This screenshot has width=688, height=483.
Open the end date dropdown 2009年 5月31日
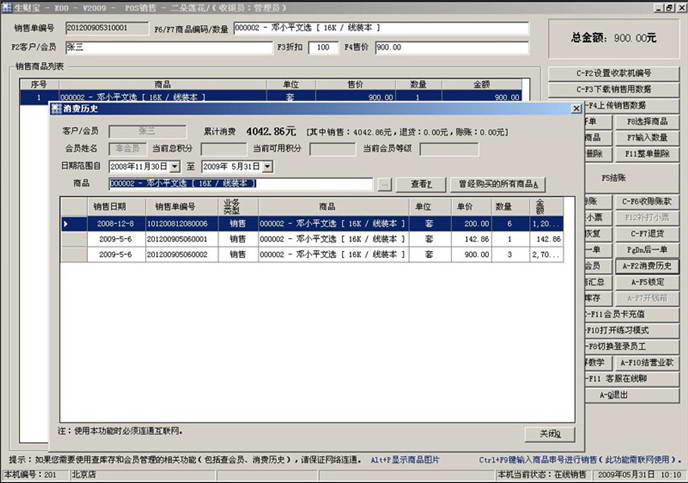(268, 166)
